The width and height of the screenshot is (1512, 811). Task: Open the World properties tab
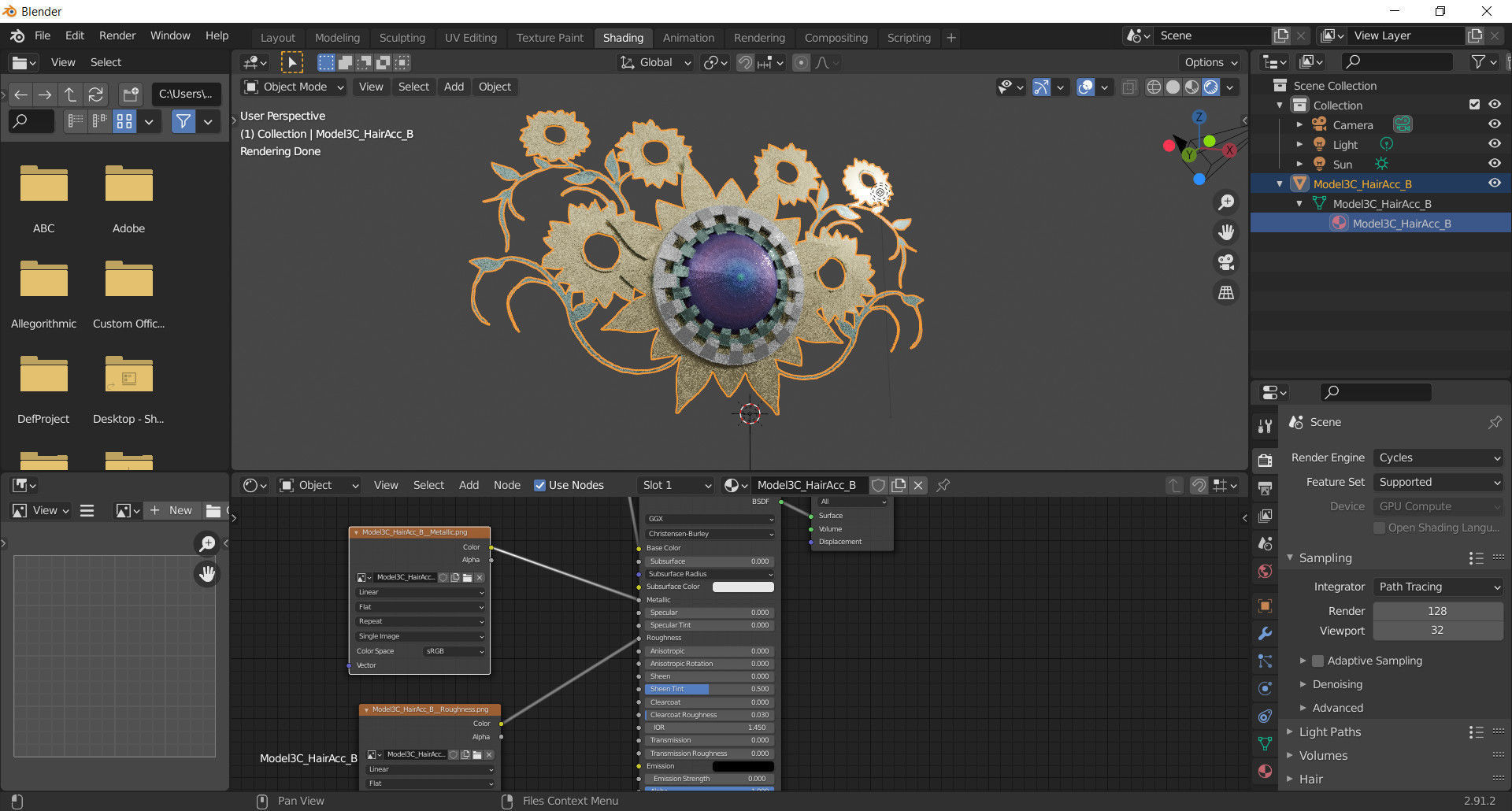tap(1265, 571)
